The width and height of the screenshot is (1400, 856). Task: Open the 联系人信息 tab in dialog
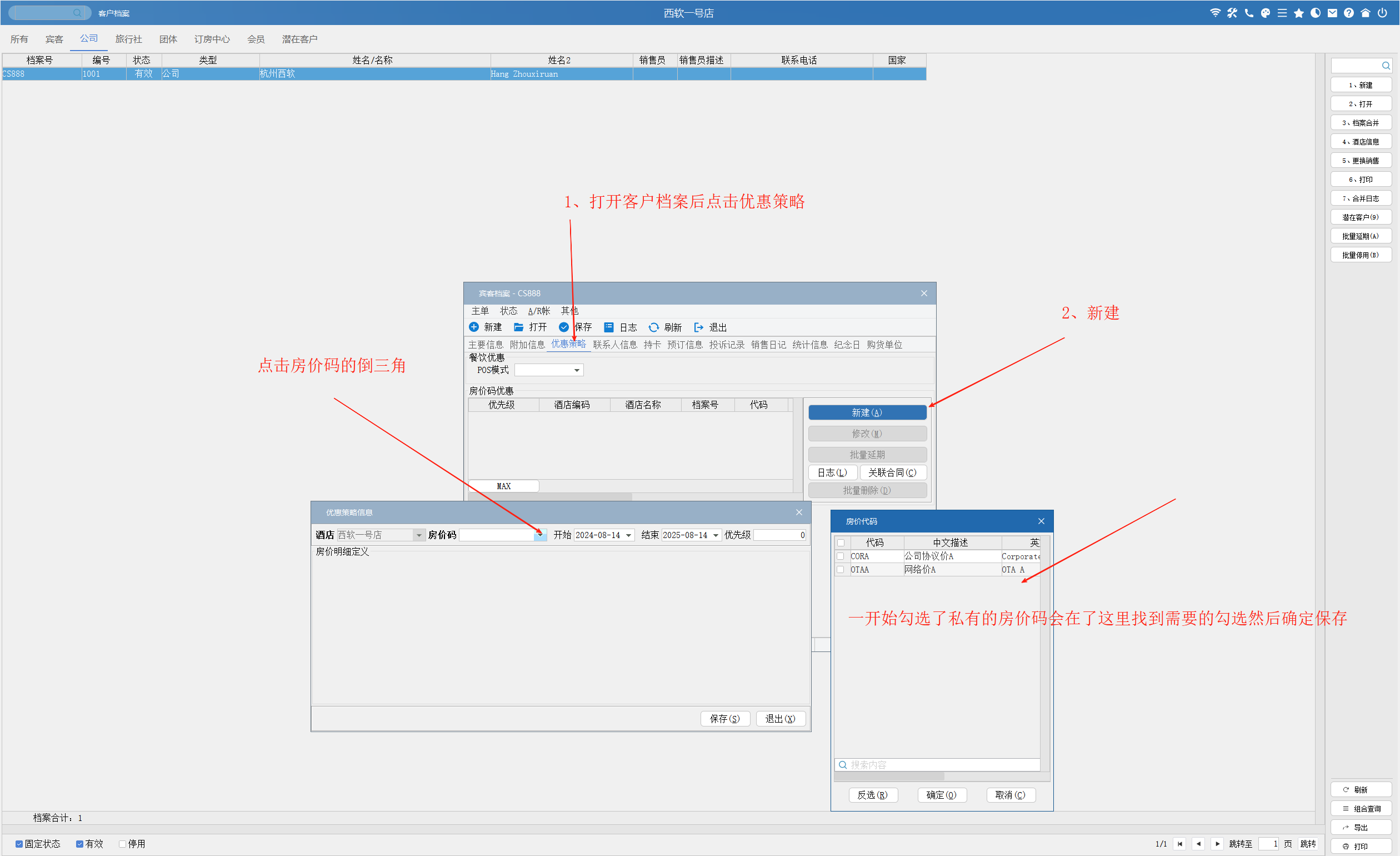(x=615, y=345)
